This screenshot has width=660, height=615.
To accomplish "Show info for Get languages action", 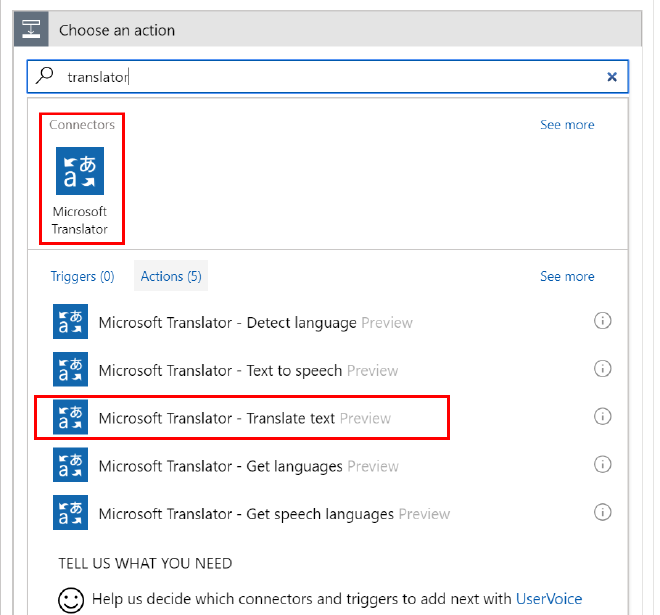I will pos(602,465).
